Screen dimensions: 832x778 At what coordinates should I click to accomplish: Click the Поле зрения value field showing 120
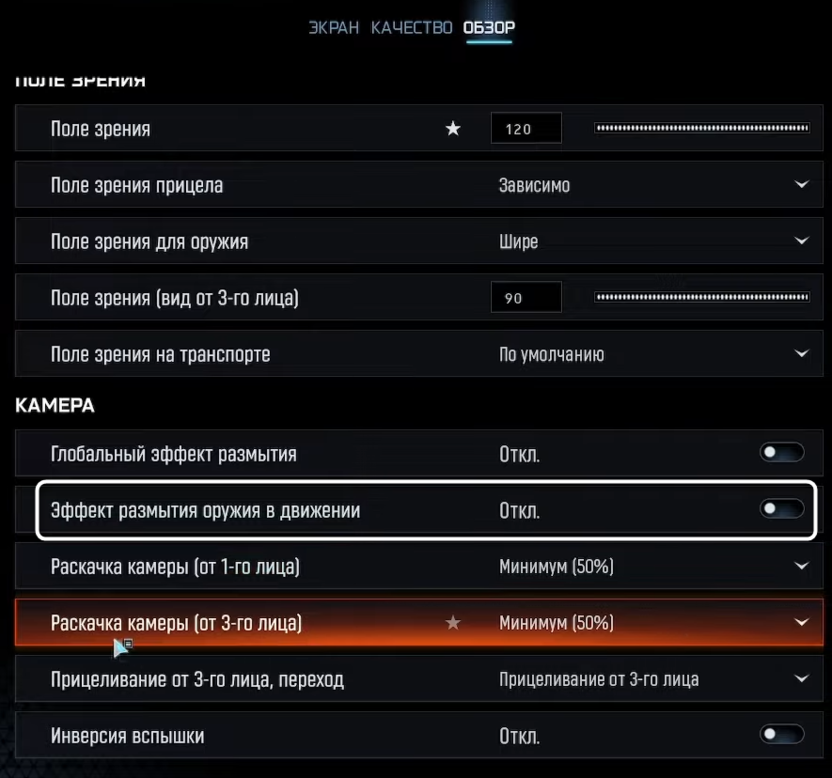526,129
